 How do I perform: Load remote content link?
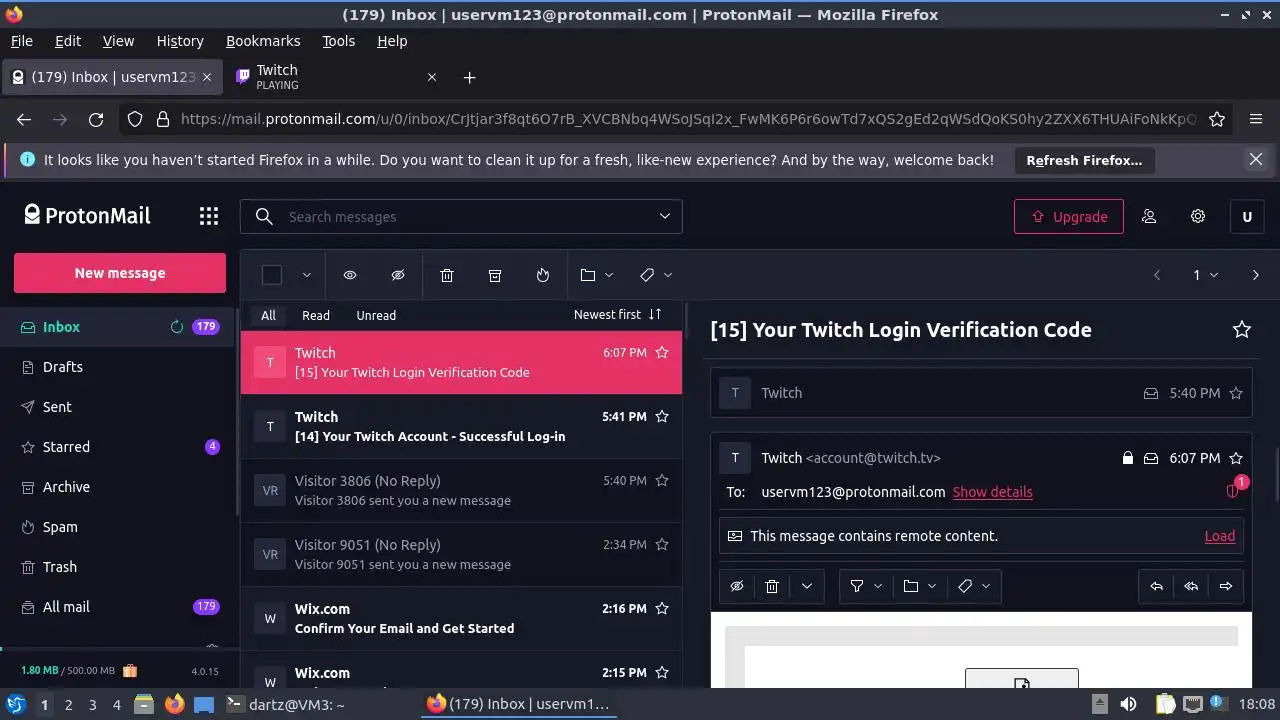point(1220,536)
